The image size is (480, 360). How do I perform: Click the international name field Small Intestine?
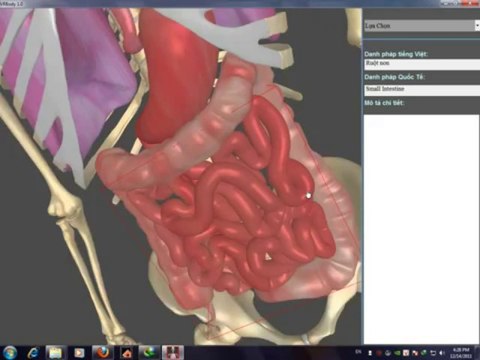(x=422, y=90)
